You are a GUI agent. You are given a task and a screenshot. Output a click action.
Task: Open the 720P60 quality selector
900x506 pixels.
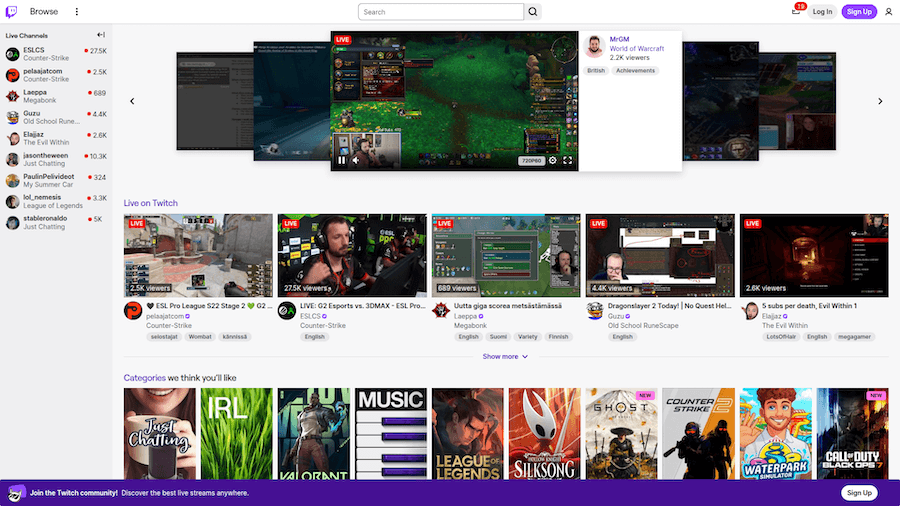pos(531,160)
